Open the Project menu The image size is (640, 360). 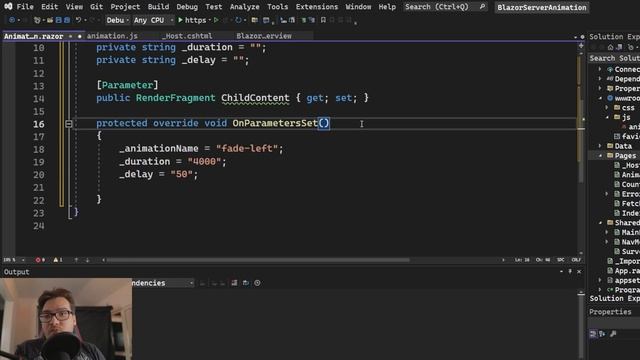[x=125, y=7]
